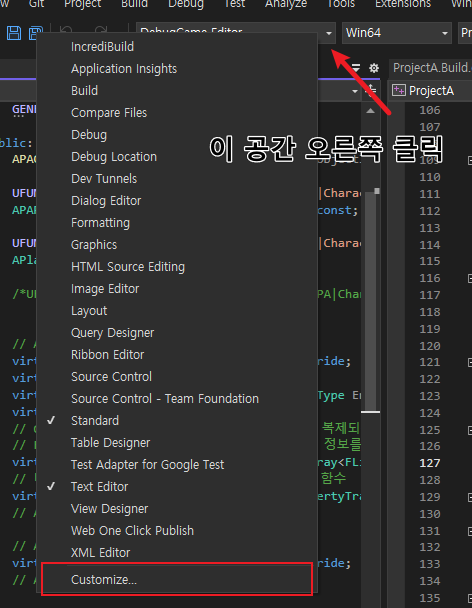
Task: Select the plain Source Control entry
Action: coord(177,377)
